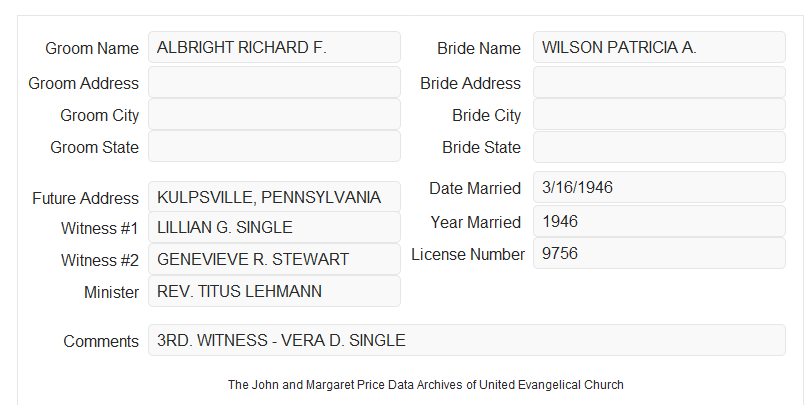
Task: Click the Groom Name label
Action: pyautogui.click(x=92, y=48)
